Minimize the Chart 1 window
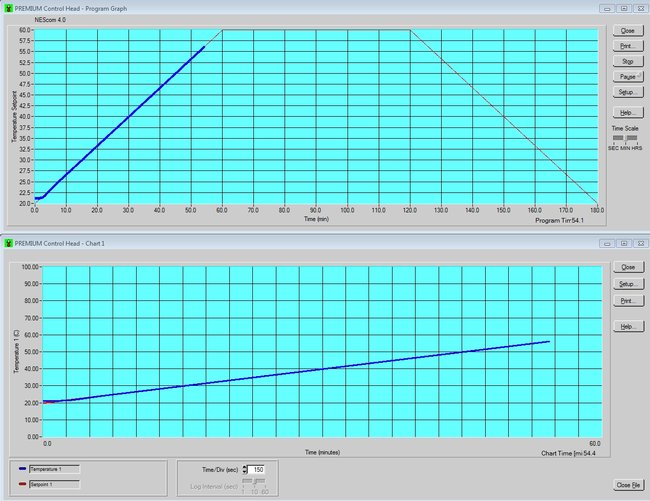650x501 pixels. click(x=606, y=242)
